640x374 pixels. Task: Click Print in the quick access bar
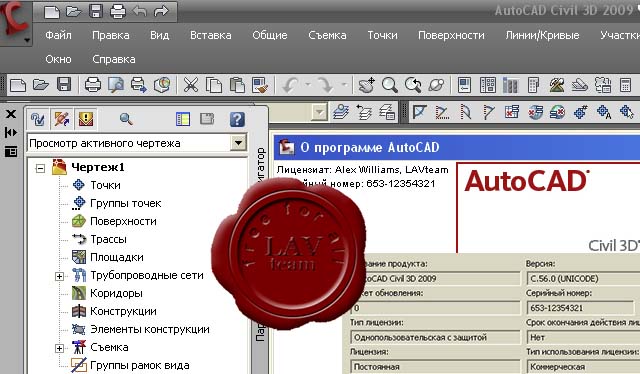click(x=118, y=11)
